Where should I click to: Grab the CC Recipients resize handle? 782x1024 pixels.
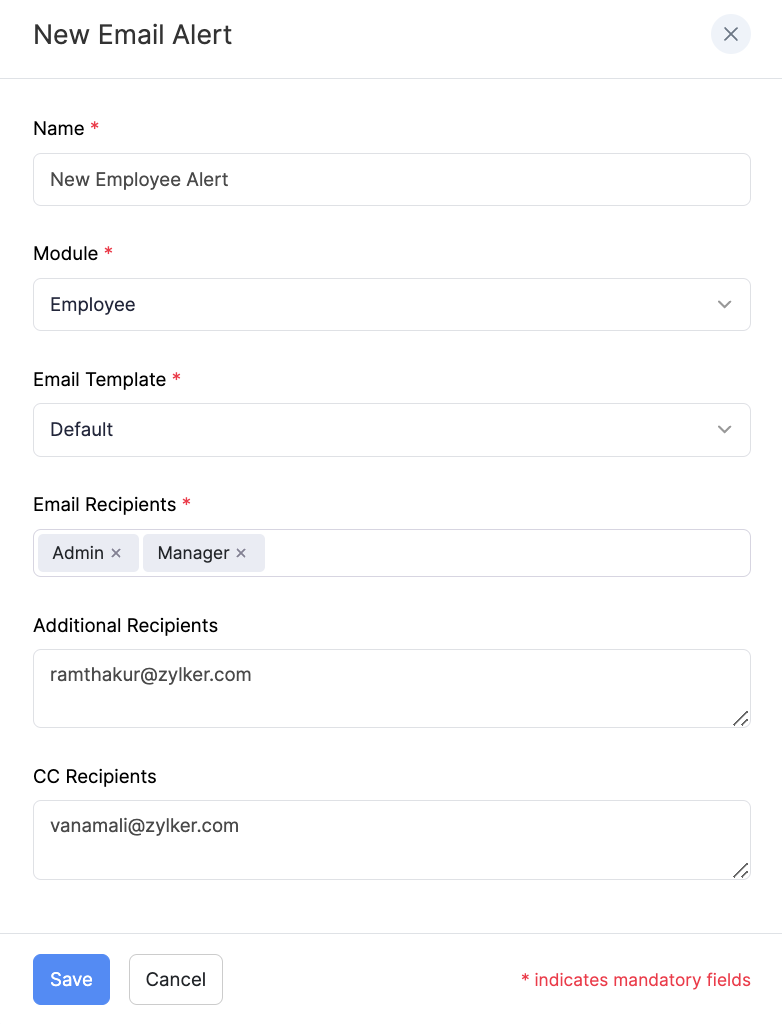(740, 870)
